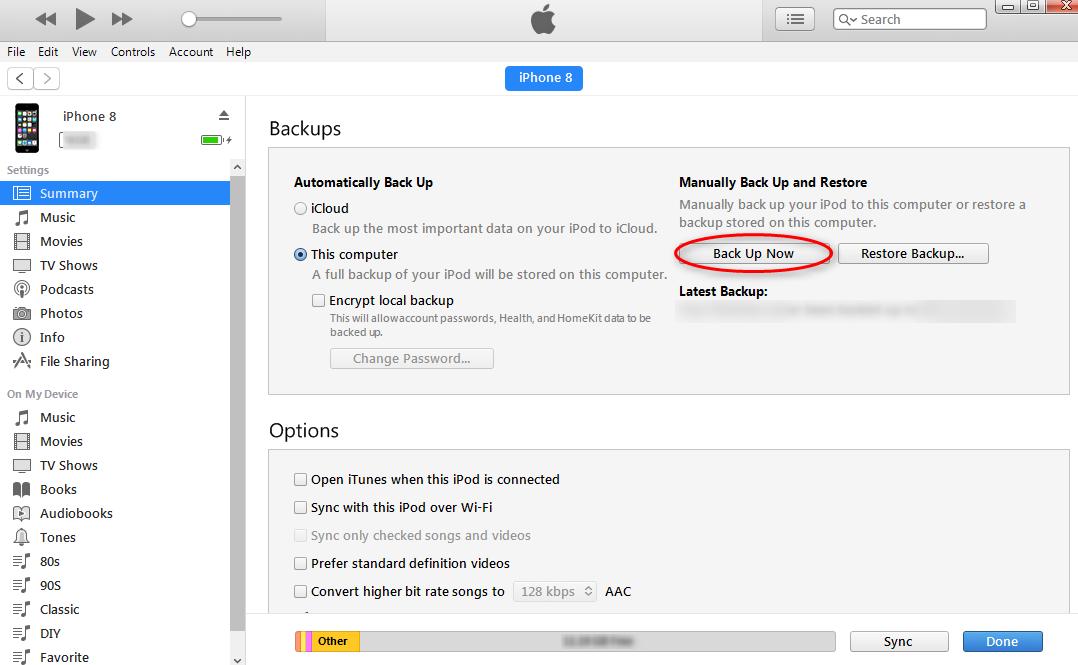The image size is (1078, 665).
Task: Click the Restore Backup button
Action: click(x=913, y=254)
